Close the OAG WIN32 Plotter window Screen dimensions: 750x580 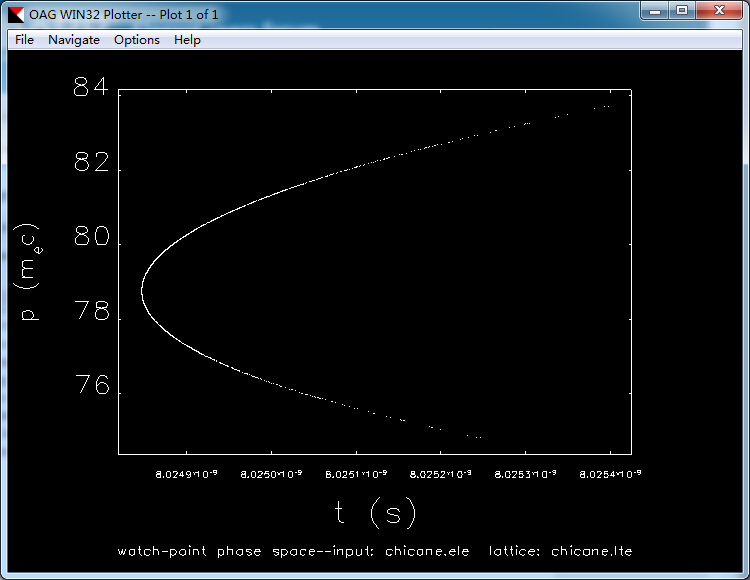[718, 11]
